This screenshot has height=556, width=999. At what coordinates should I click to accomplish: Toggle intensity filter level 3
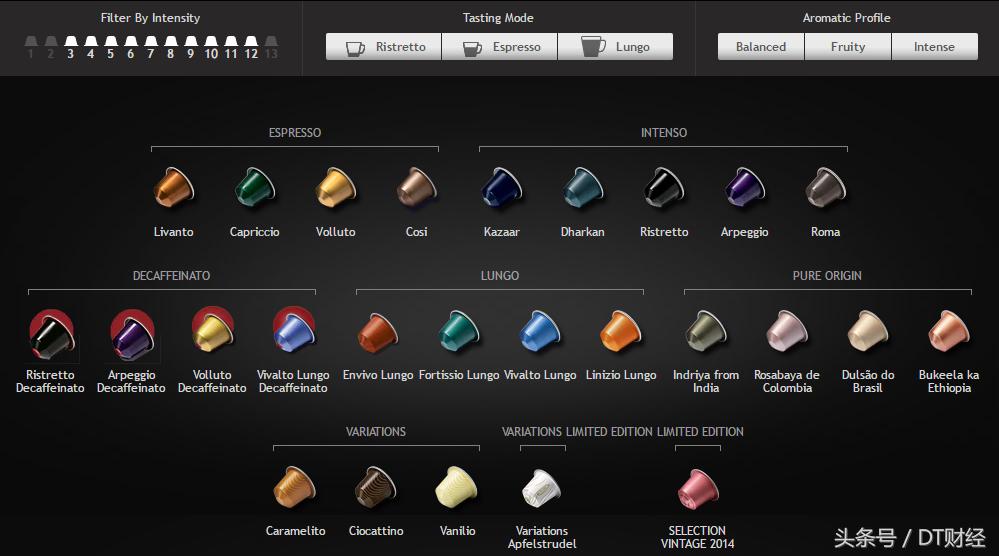(71, 47)
